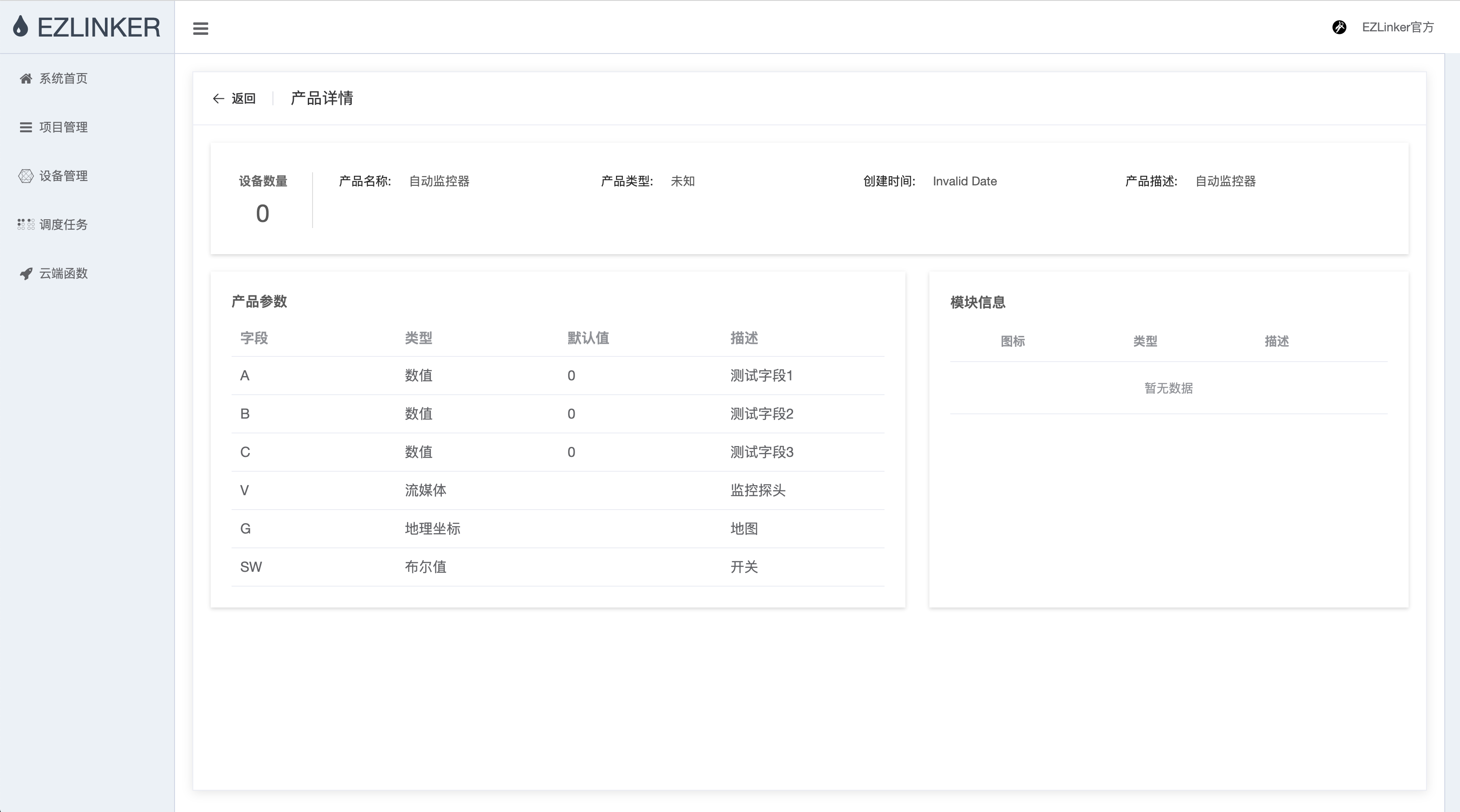Click product type value 未知
1460x812 pixels.
683,181
